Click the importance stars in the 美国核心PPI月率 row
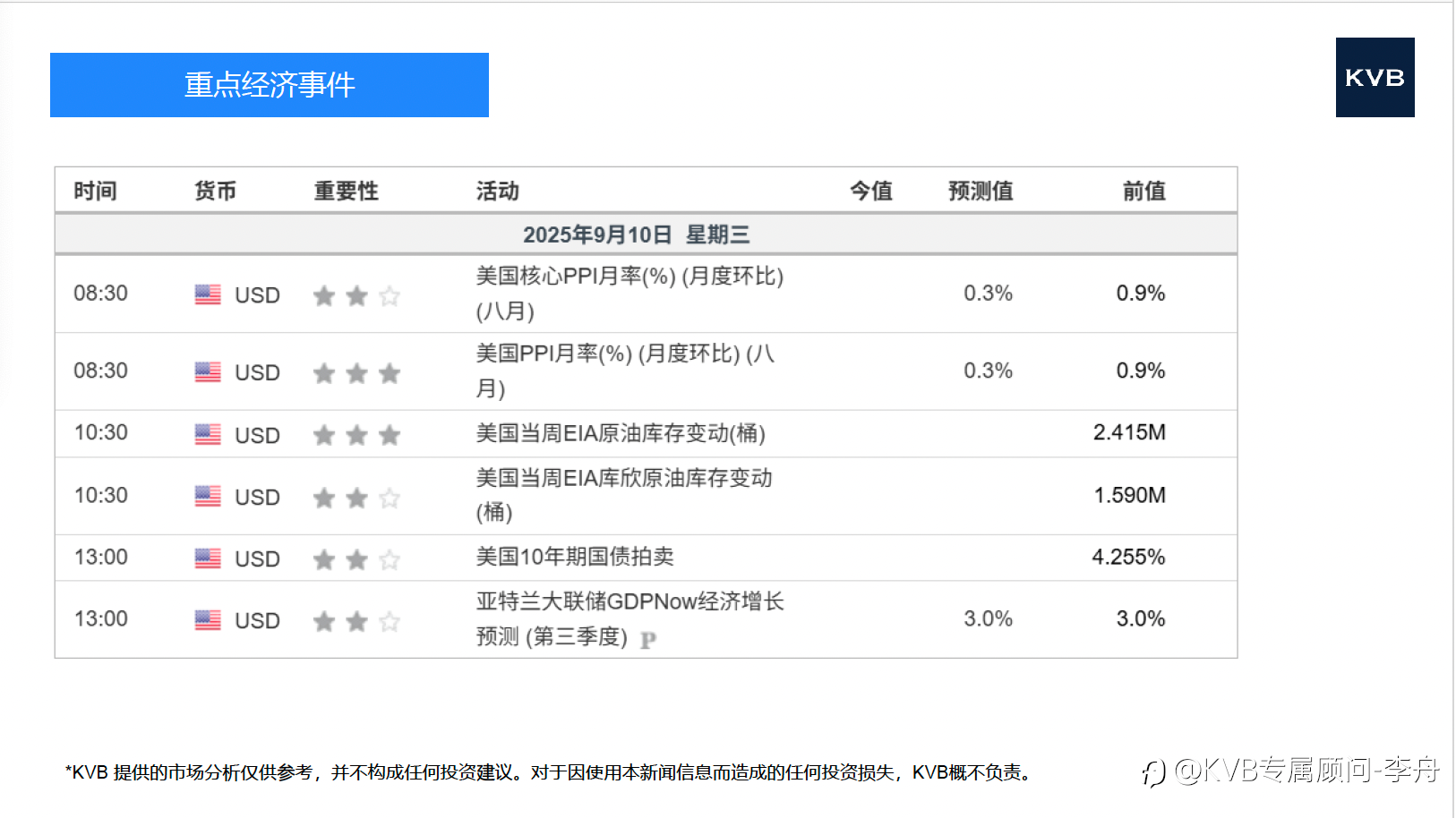Image resolution: width=1456 pixels, height=818 pixels. click(356, 295)
